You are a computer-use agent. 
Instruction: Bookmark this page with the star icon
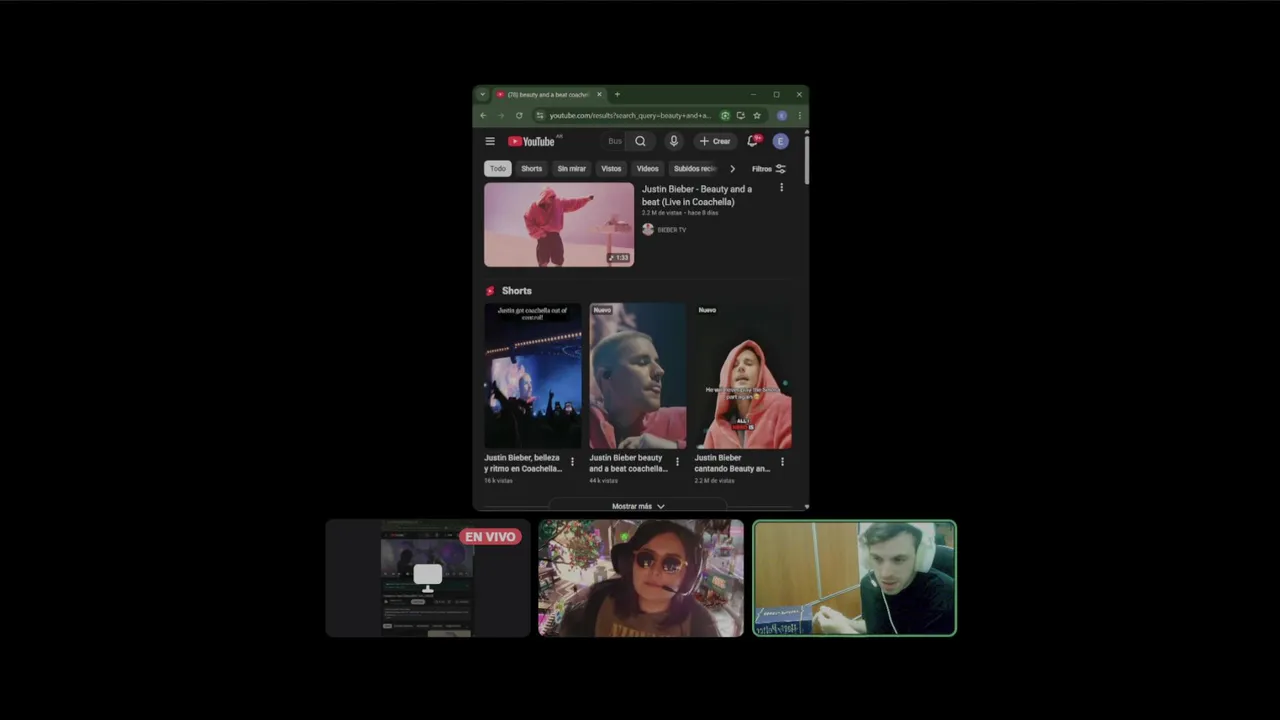coord(757,115)
